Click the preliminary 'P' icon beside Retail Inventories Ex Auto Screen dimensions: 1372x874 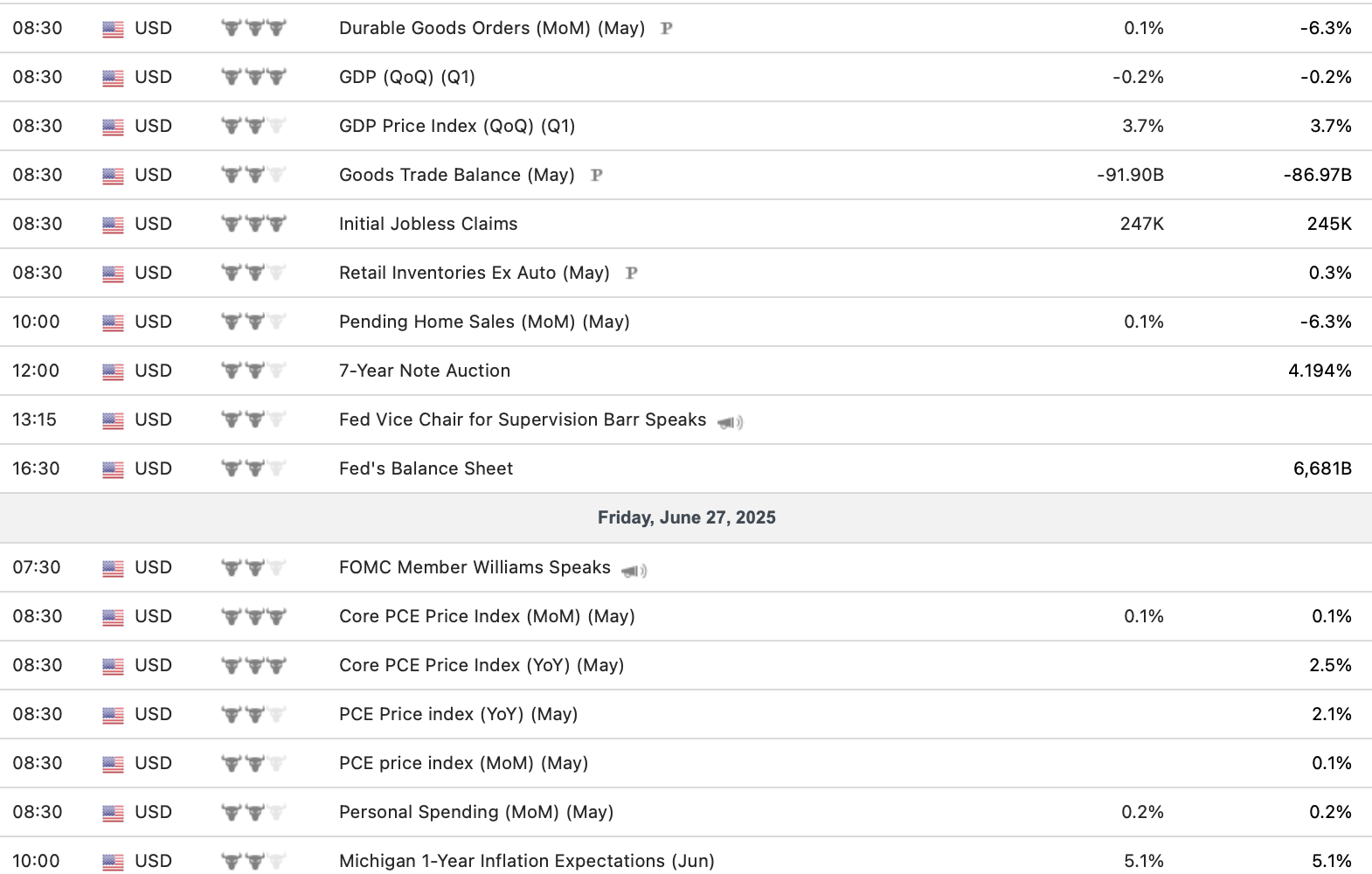coord(632,273)
